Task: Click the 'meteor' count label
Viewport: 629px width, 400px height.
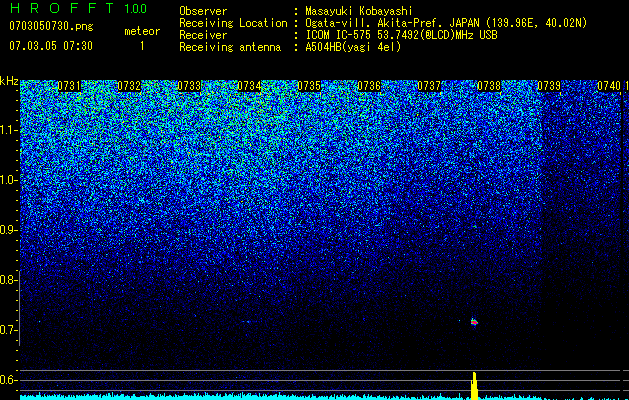Action: coord(142,31)
